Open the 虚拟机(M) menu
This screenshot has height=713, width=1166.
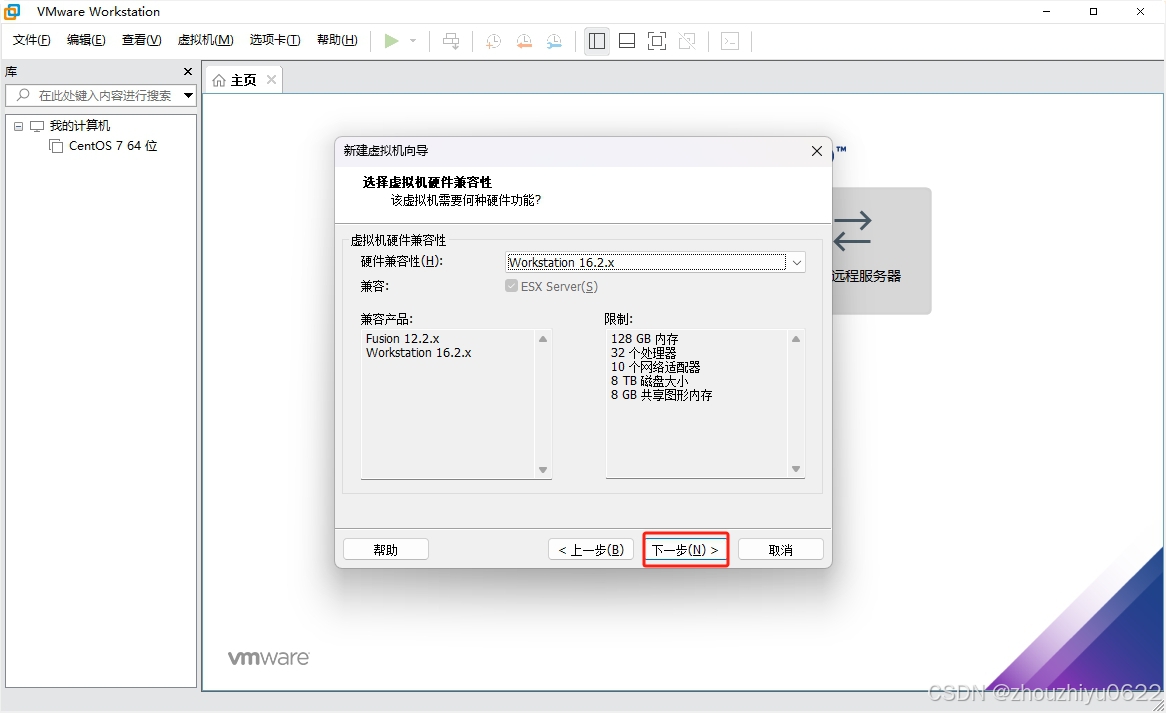205,40
